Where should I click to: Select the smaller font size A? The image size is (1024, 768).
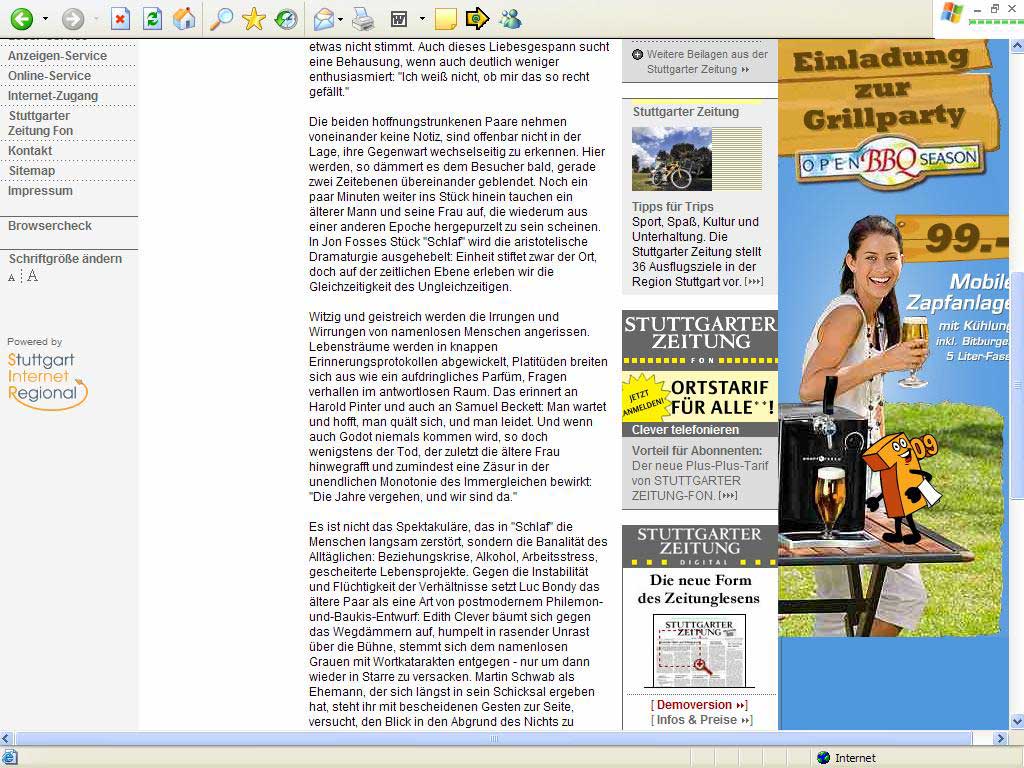[x=12, y=277]
